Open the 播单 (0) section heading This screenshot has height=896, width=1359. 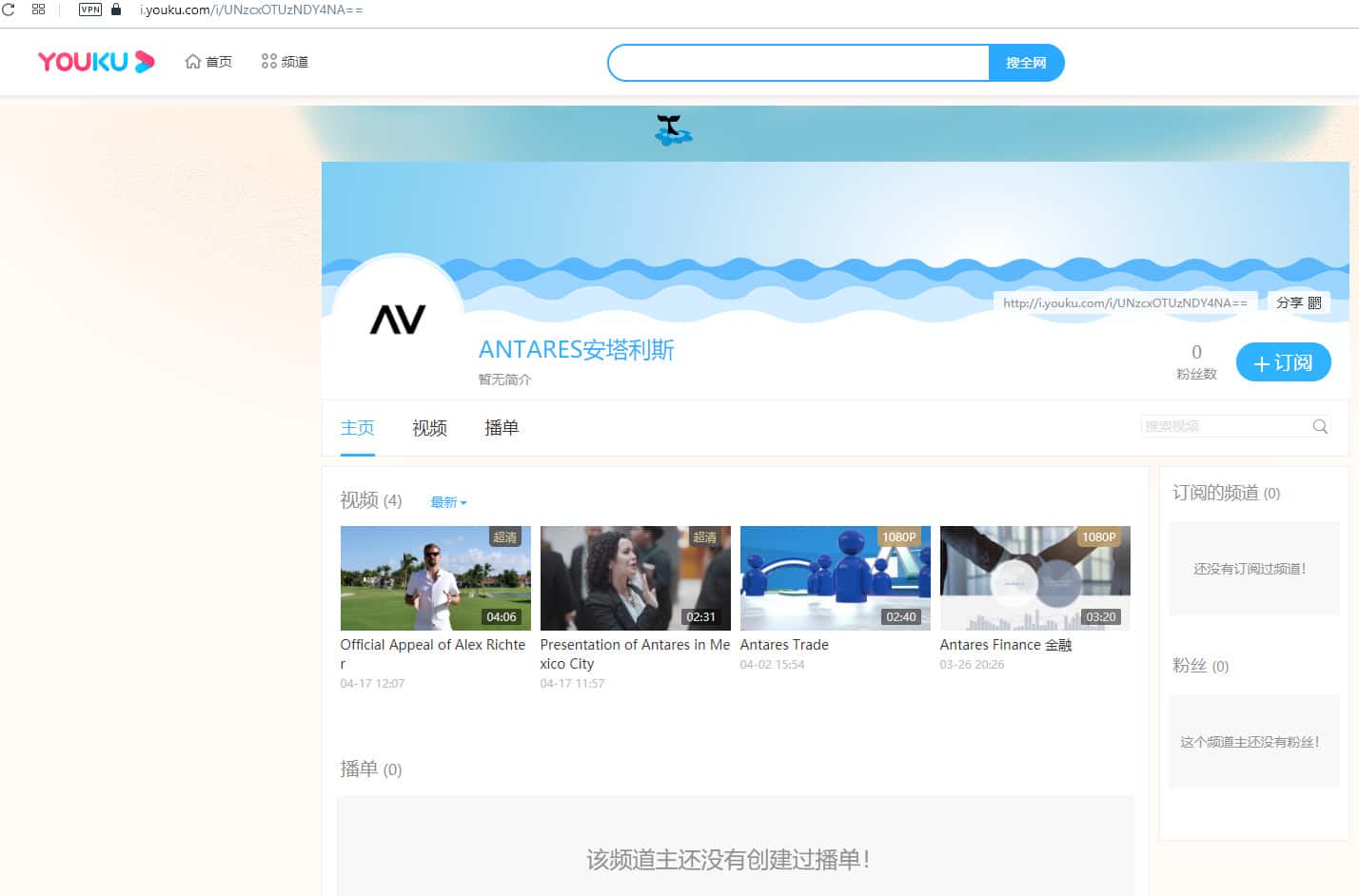click(x=371, y=769)
